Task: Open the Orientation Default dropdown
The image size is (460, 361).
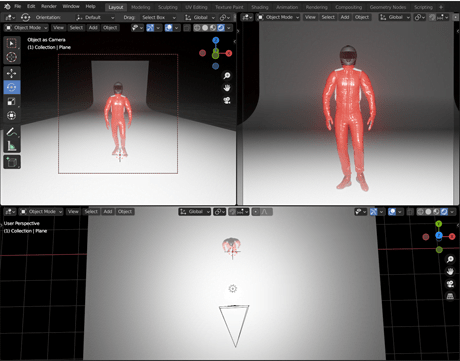Action: click(95, 17)
